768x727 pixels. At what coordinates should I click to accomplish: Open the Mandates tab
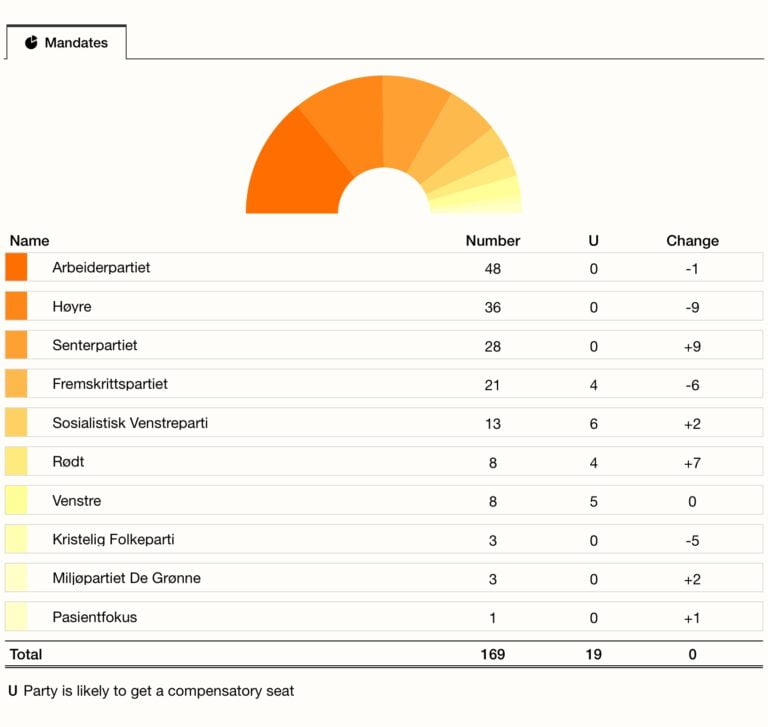(66, 43)
